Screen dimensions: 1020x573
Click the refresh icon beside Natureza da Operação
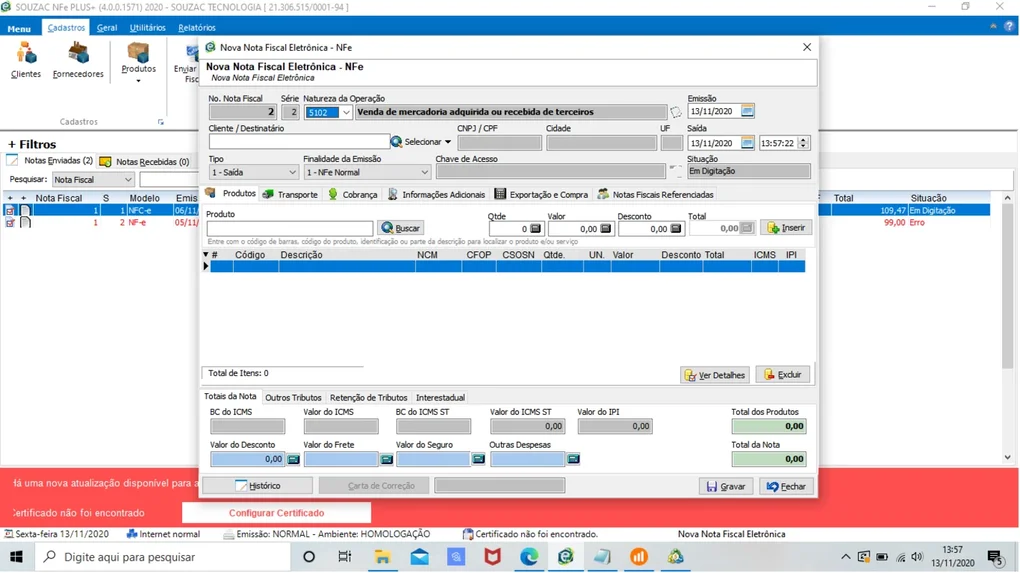(676, 113)
